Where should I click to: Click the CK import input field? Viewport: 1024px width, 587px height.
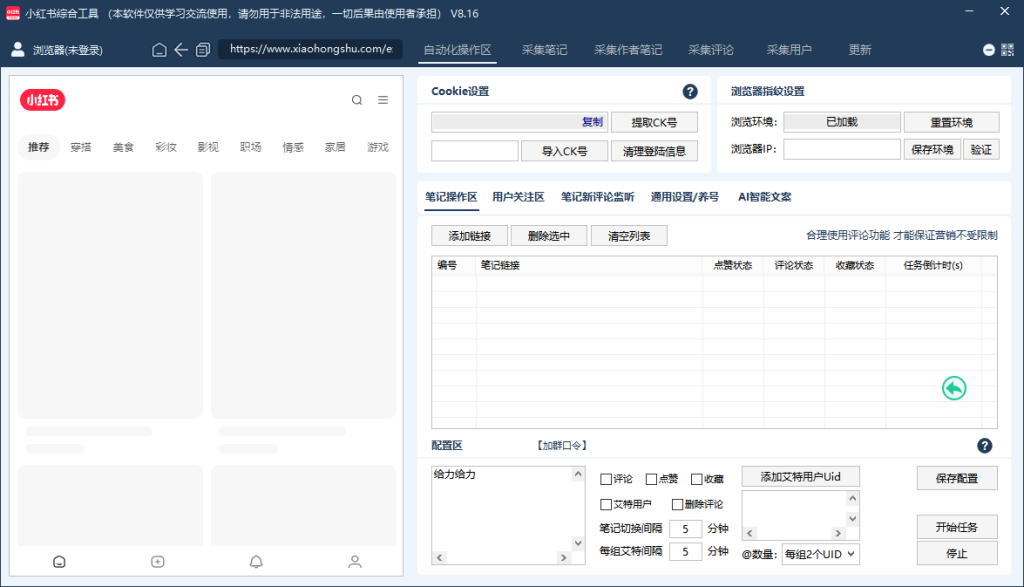click(x=475, y=151)
